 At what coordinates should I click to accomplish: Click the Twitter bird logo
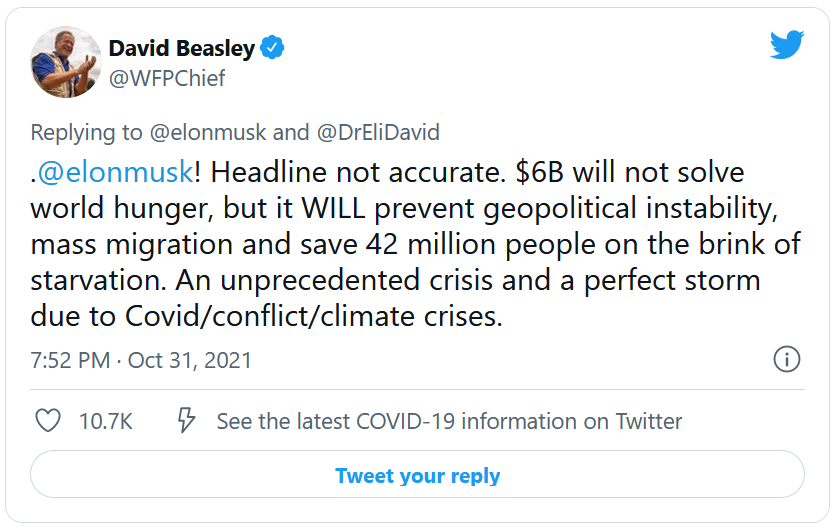[787, 45]
